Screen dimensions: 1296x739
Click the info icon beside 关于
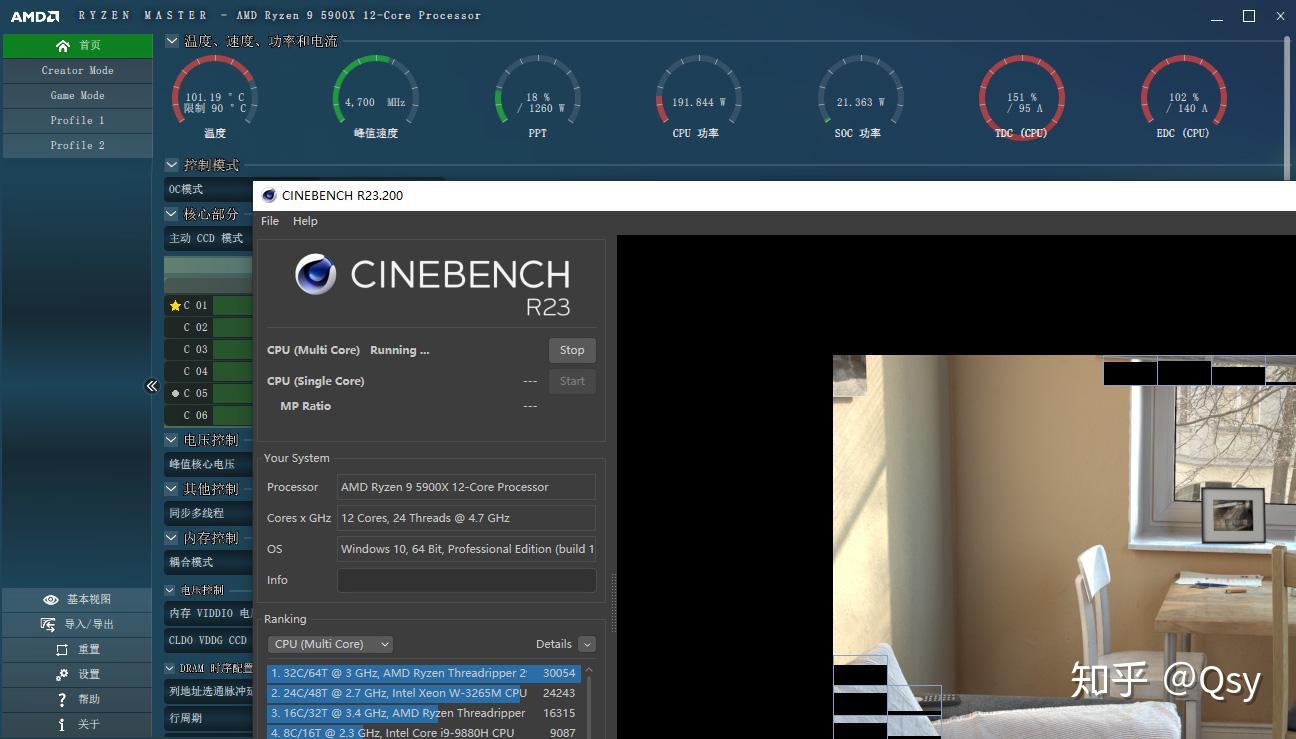click(62, 724)
